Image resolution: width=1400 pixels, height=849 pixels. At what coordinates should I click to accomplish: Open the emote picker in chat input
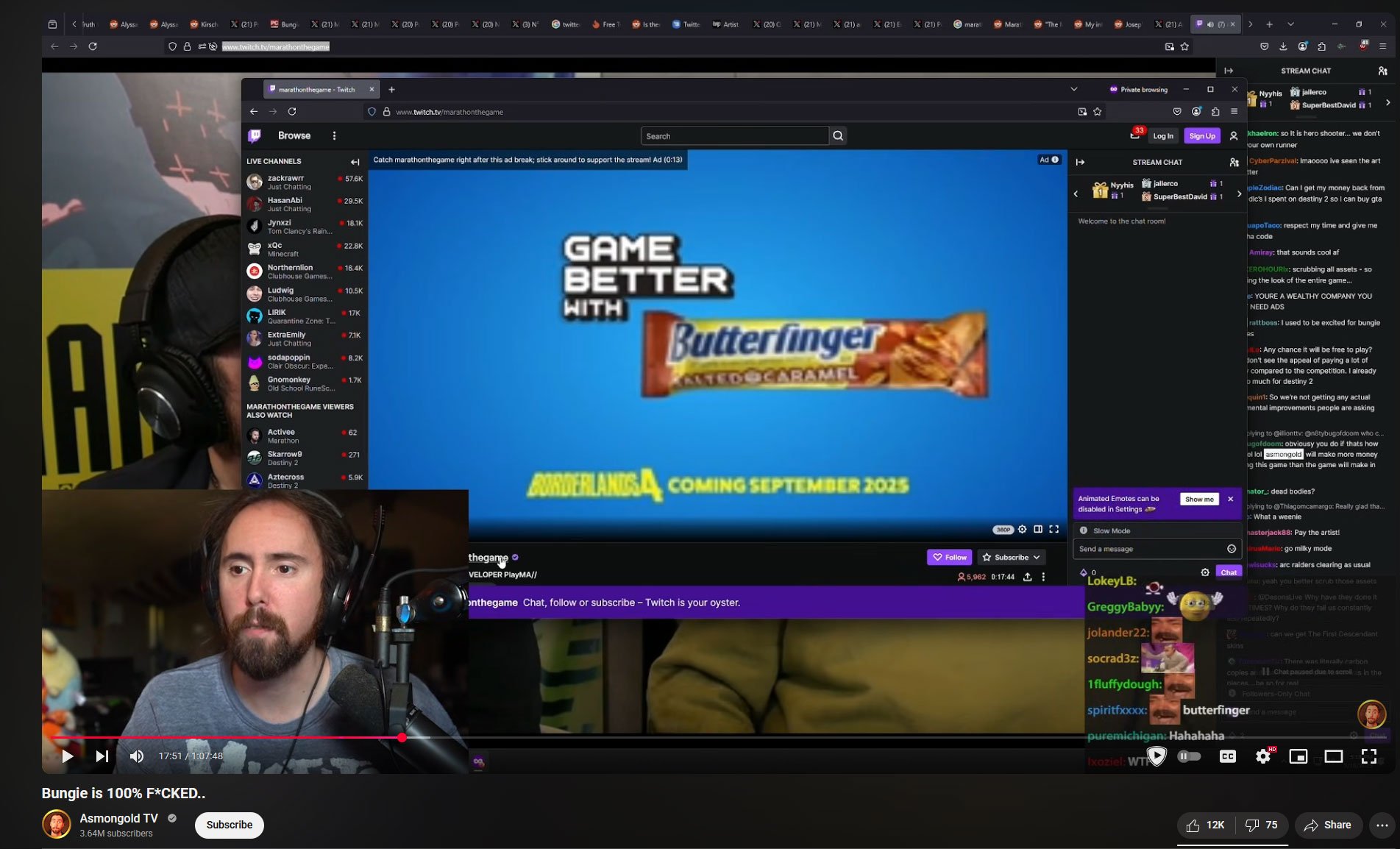coord(1232,549)
